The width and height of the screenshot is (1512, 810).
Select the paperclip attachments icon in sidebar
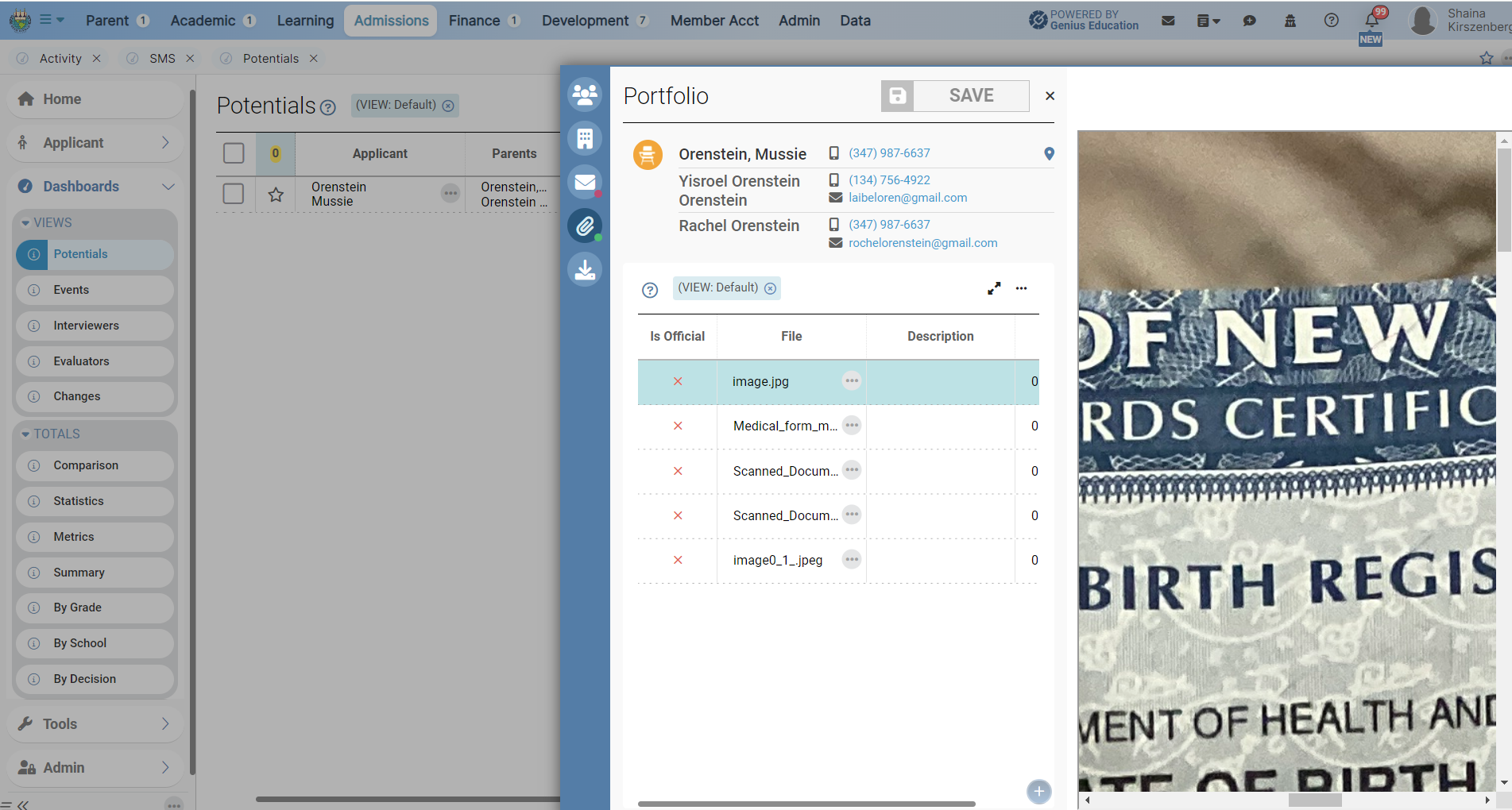tap(585, 226)
